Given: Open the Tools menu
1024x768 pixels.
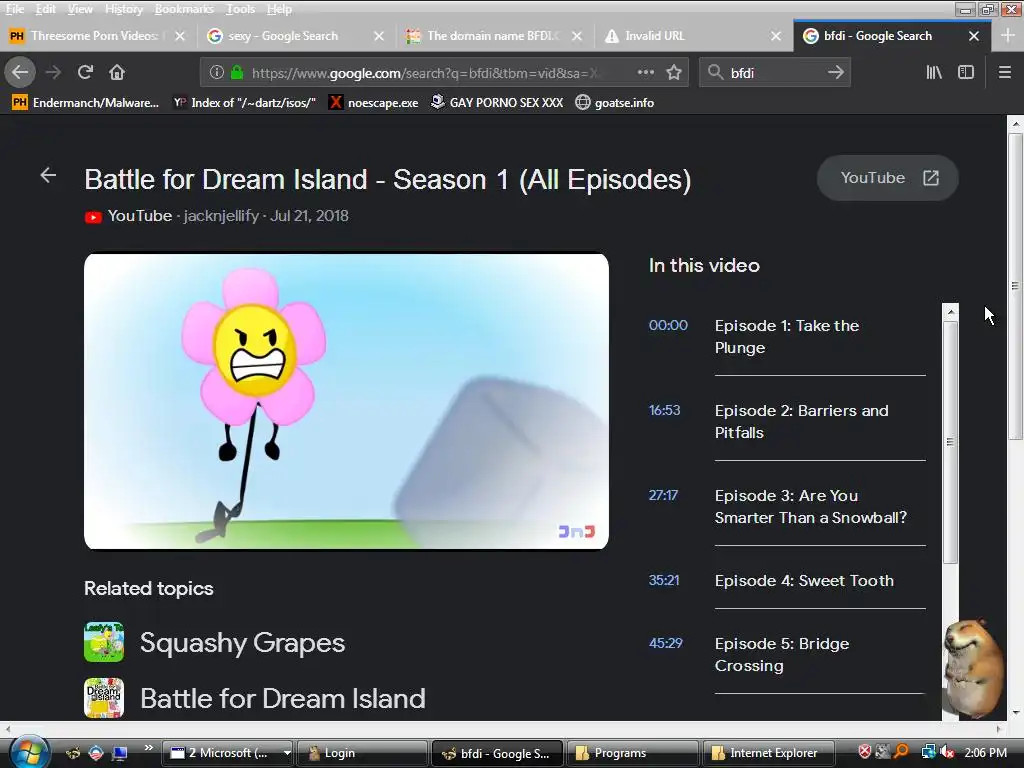Looking at the screenshot, I should [240, 9].
